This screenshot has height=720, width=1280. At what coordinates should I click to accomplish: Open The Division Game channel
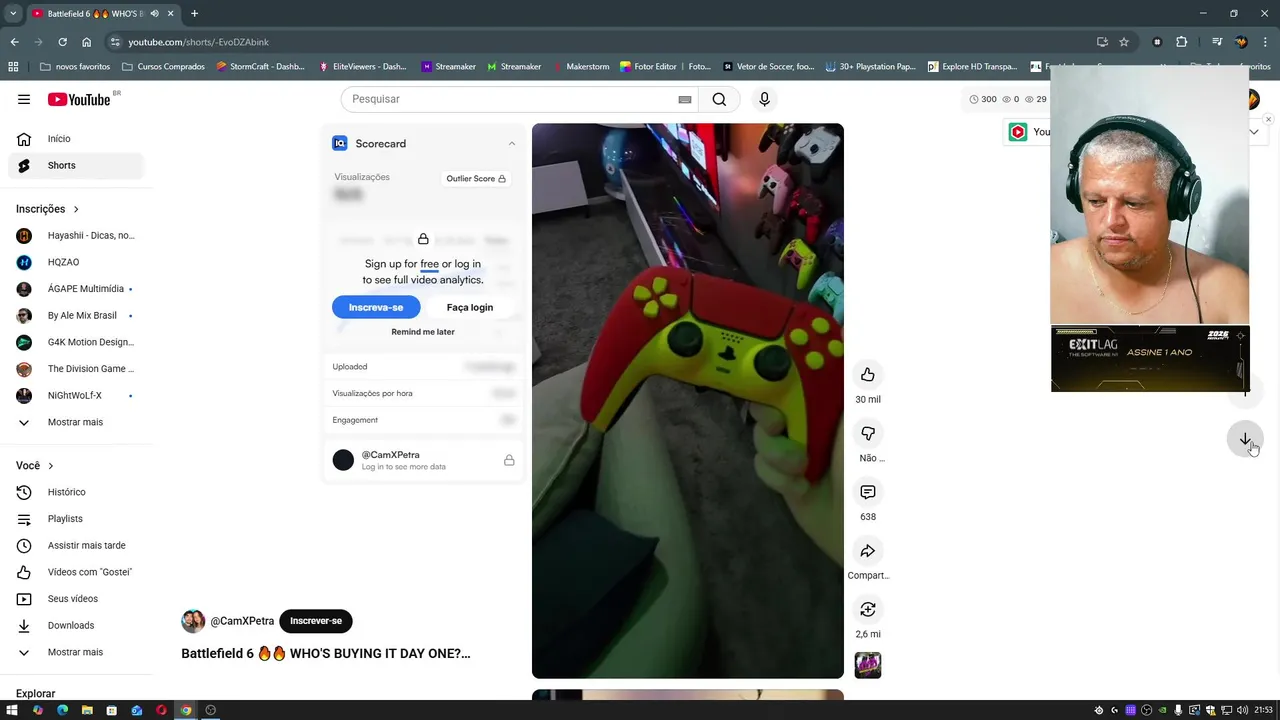tap(76, 369)
